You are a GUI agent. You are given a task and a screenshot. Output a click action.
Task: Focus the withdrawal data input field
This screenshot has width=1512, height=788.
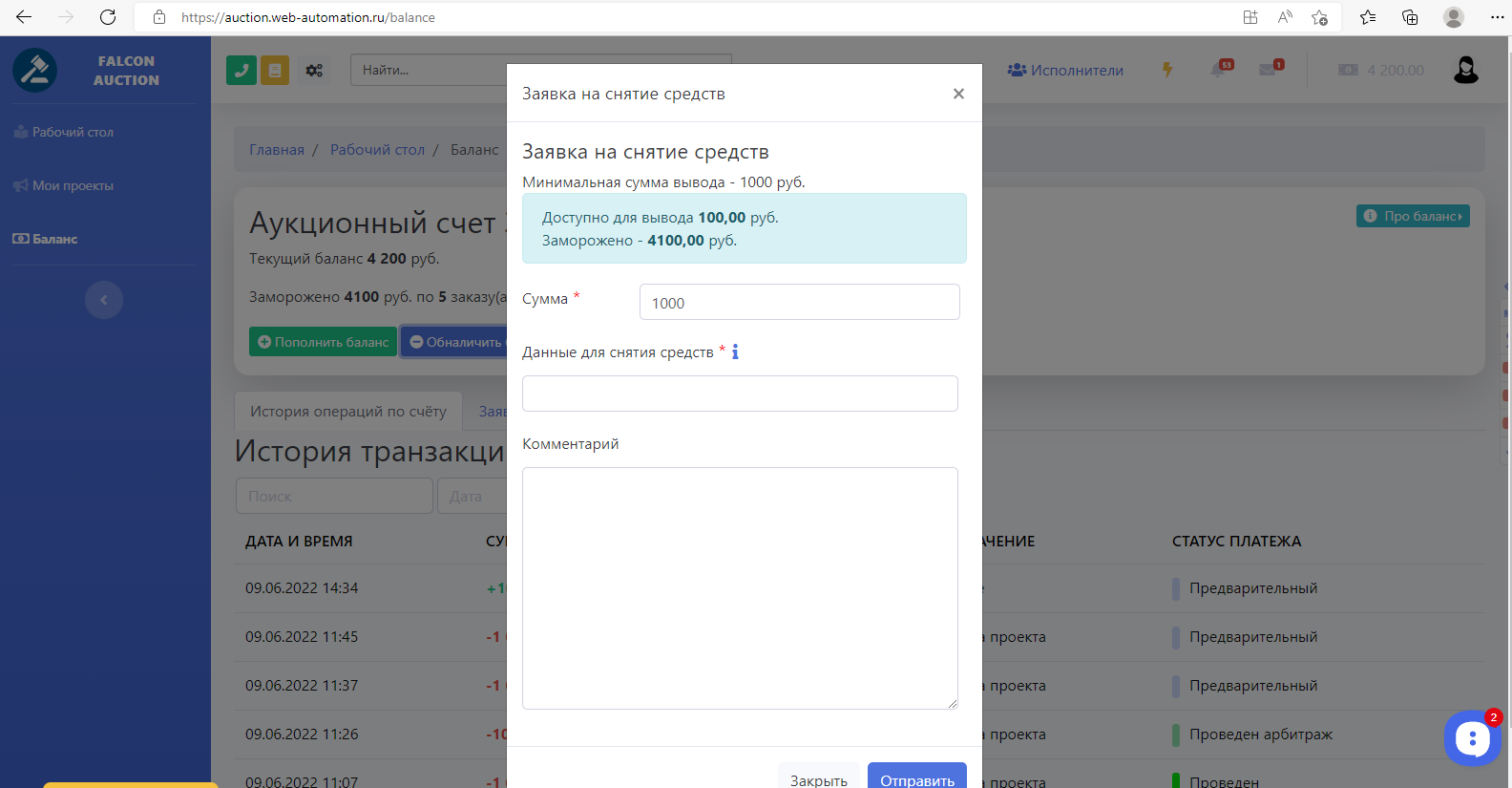click(740, 394)
